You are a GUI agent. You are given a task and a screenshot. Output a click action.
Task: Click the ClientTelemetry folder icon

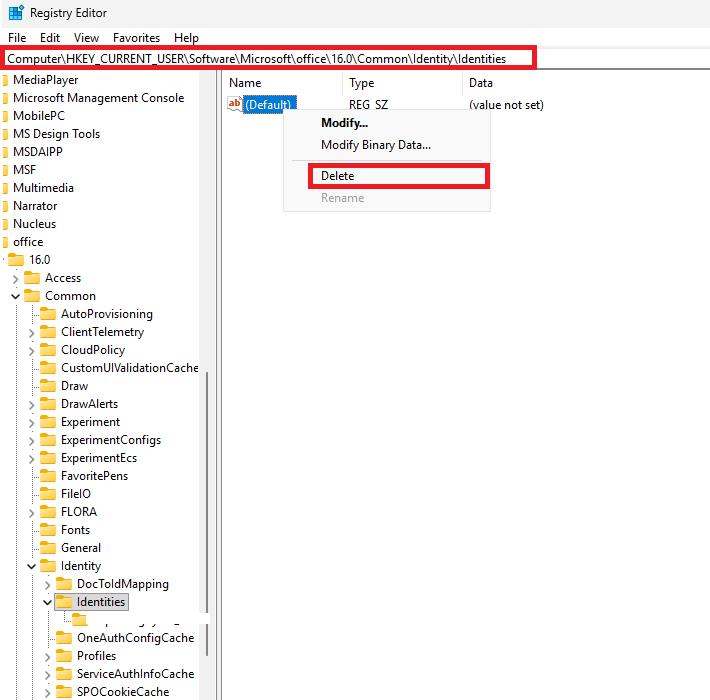48,331
